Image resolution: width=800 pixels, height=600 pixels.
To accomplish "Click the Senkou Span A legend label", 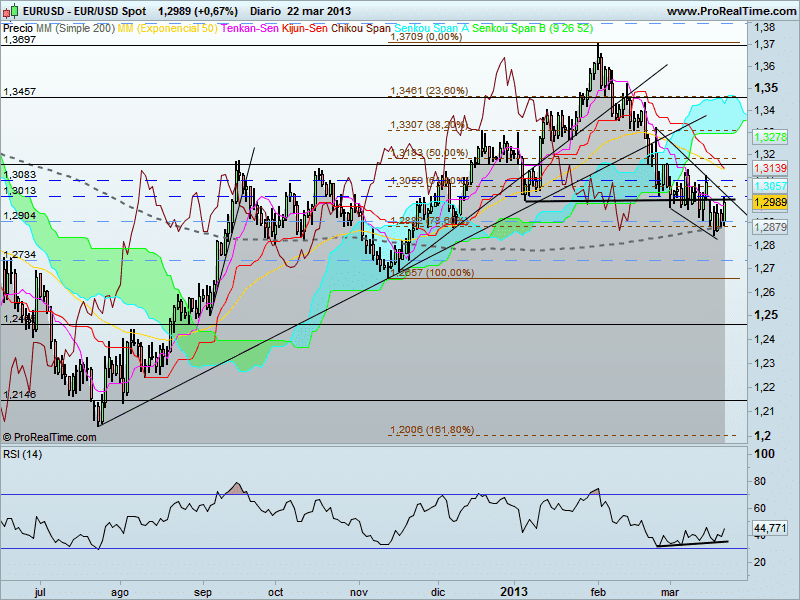I will click(432, 29).
